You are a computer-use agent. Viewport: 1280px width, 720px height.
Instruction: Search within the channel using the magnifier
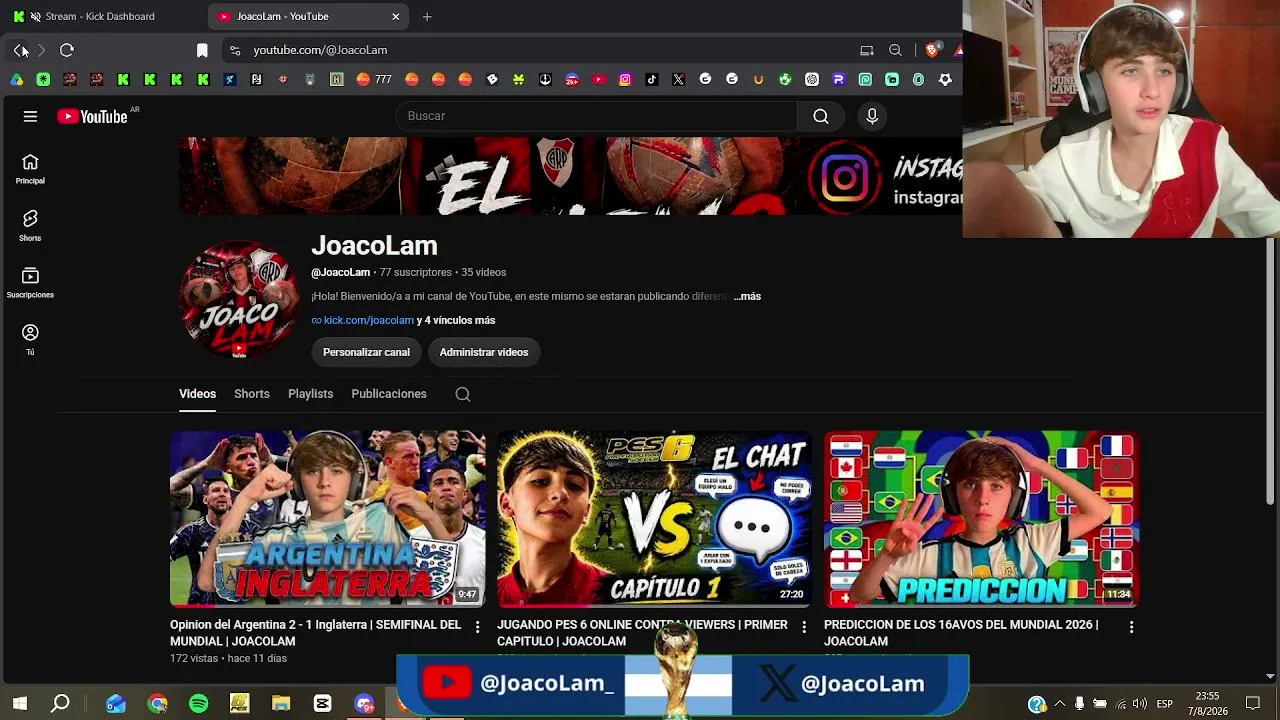click(x=463, y=394)
